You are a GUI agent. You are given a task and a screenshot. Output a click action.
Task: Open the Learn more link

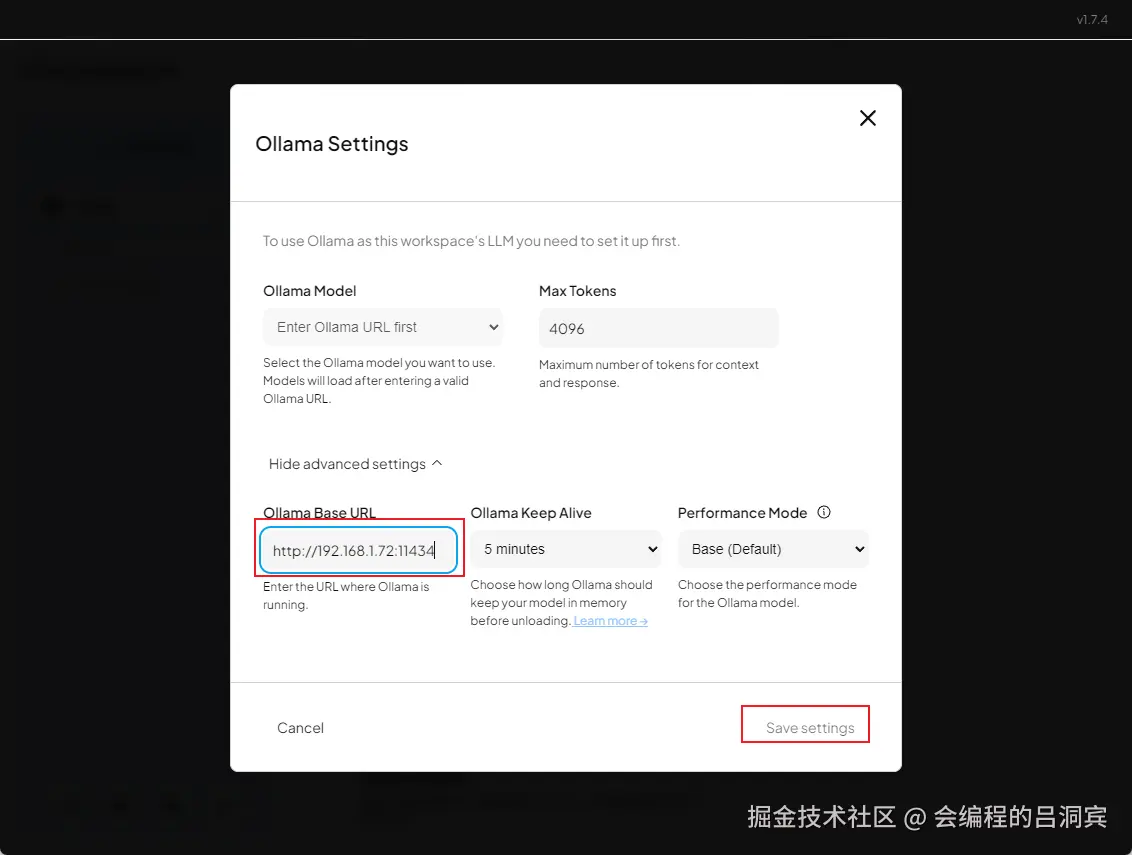click(x=610, y=621)
